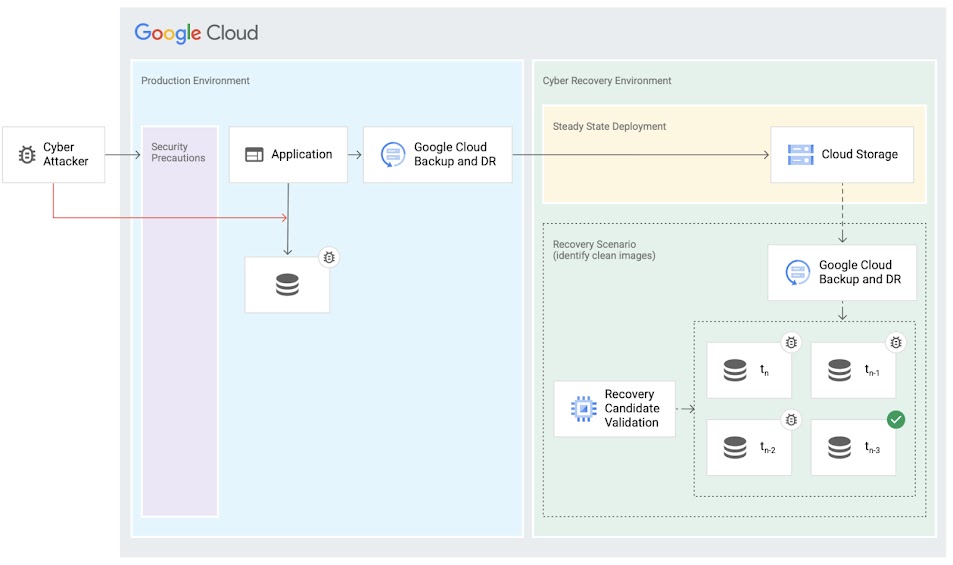
Task: Click the Cloud Storage server icon
Action: click(x=800, y=155)
